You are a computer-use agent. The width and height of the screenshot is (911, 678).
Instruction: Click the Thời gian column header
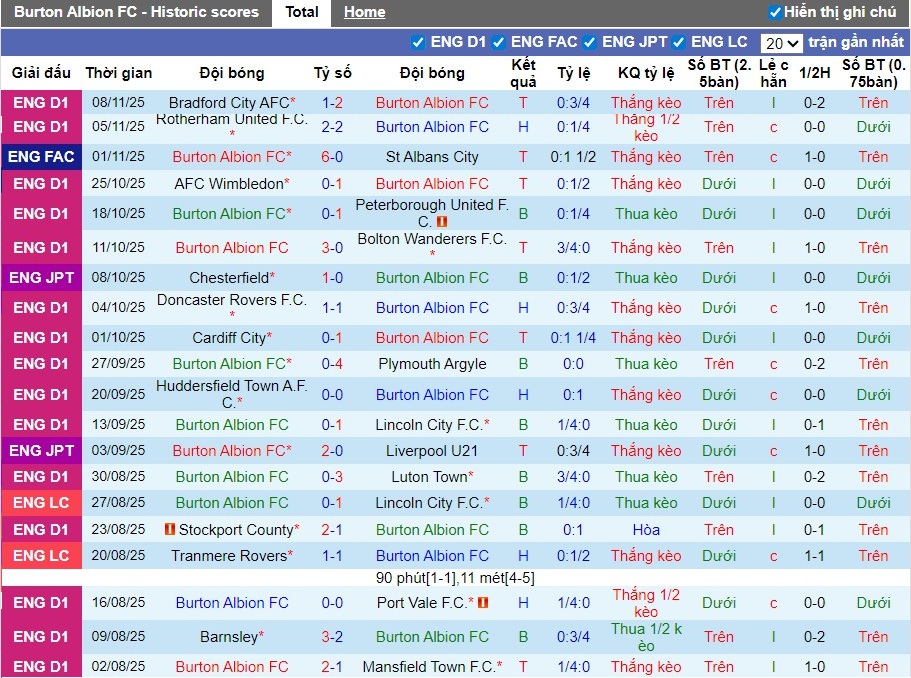pos(119,73)
